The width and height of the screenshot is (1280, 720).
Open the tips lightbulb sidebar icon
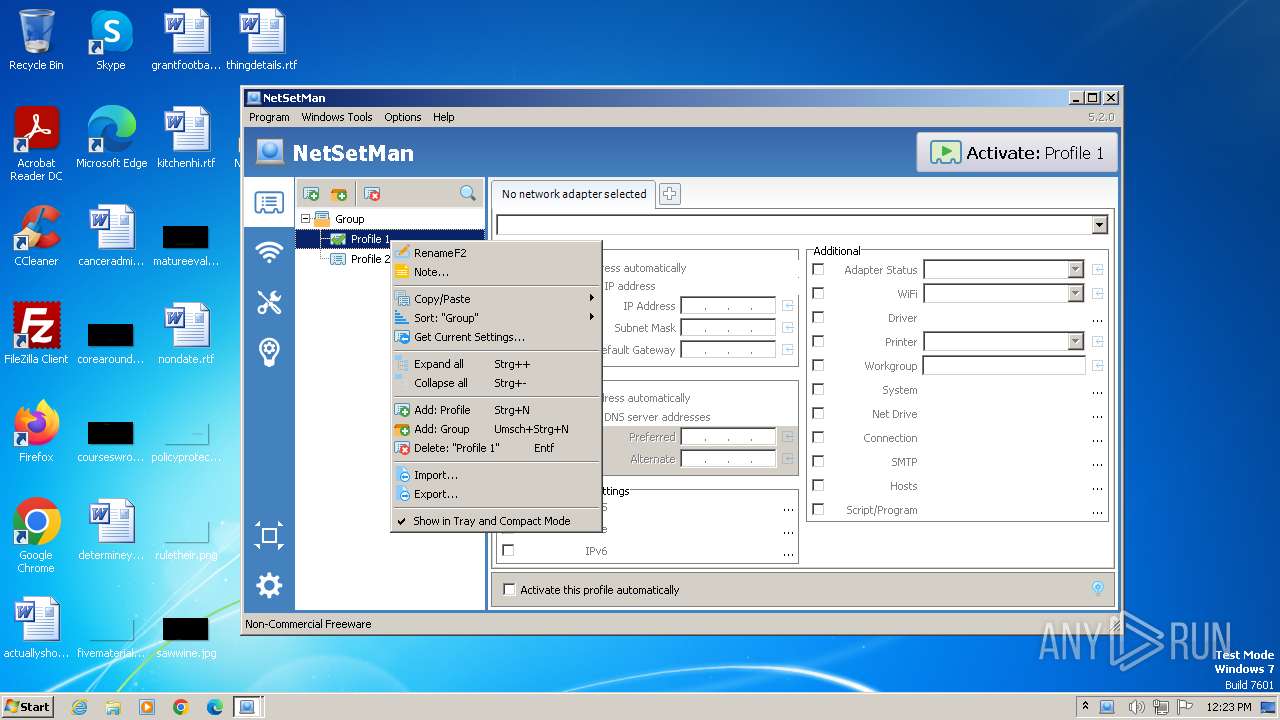(x=269, y=351)
